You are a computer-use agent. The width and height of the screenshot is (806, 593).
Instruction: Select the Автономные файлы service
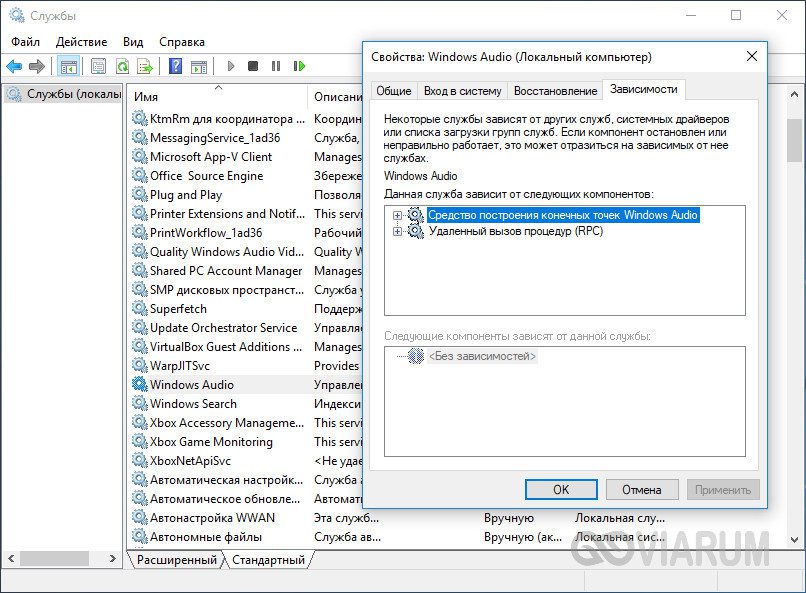click(x=206, y=536)
